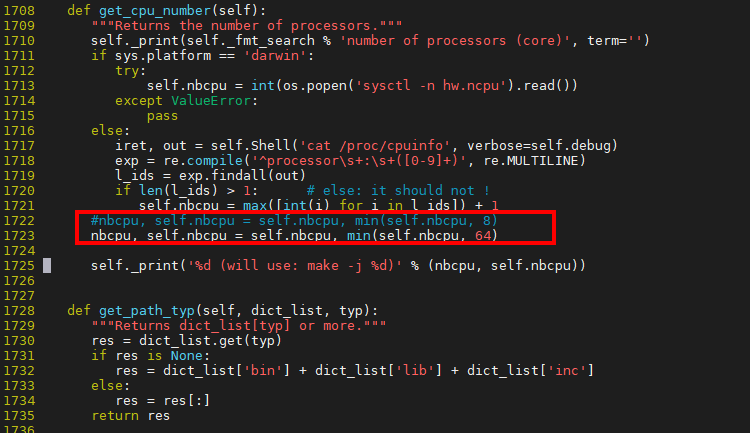Image resolution: width=750 pixels, height=433 pixels.
Task: Click ValueError in the except clause
Action: (x=211, y=100)
